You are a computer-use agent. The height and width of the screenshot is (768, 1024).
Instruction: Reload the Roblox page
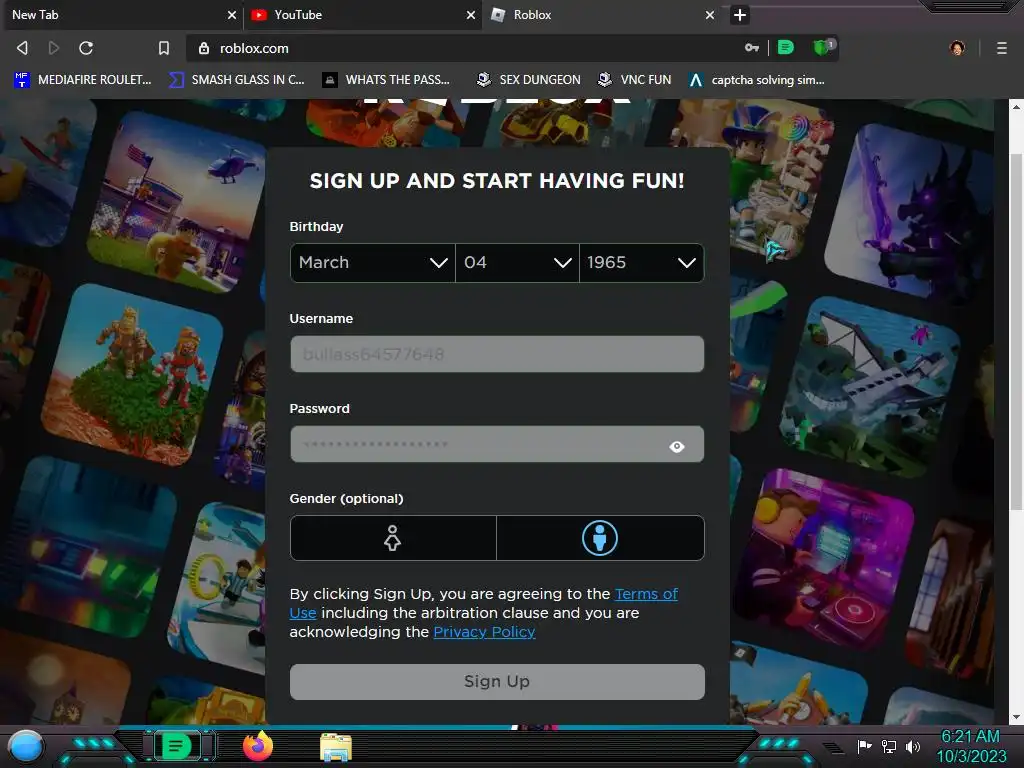pos(86,48)
